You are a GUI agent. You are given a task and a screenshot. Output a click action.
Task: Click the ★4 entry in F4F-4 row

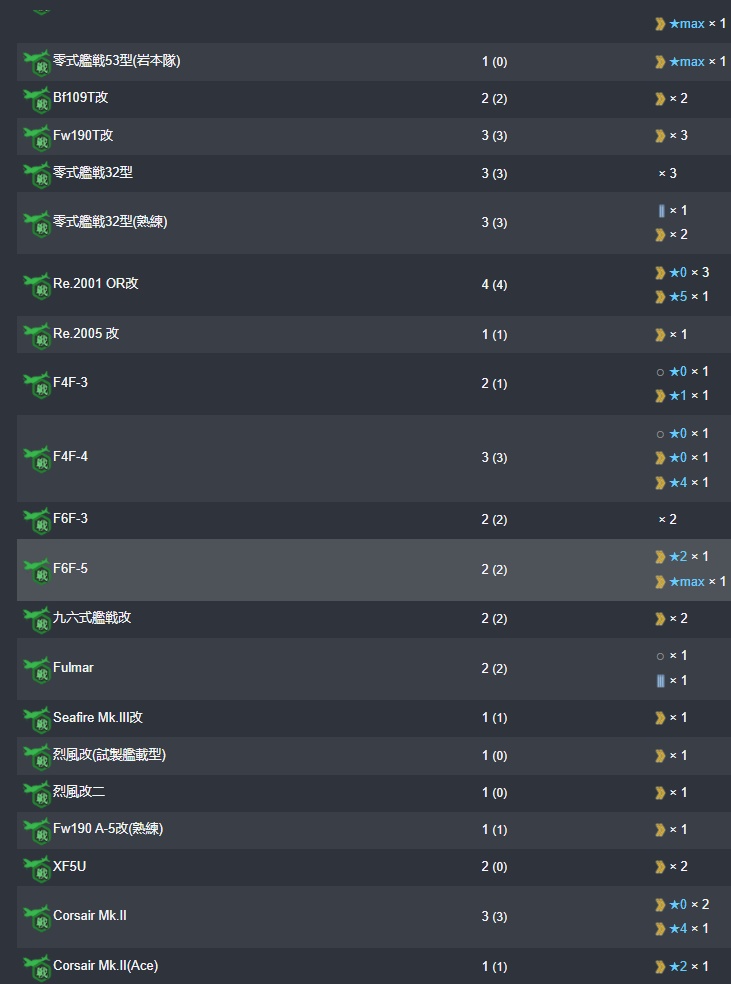[678, 482]
